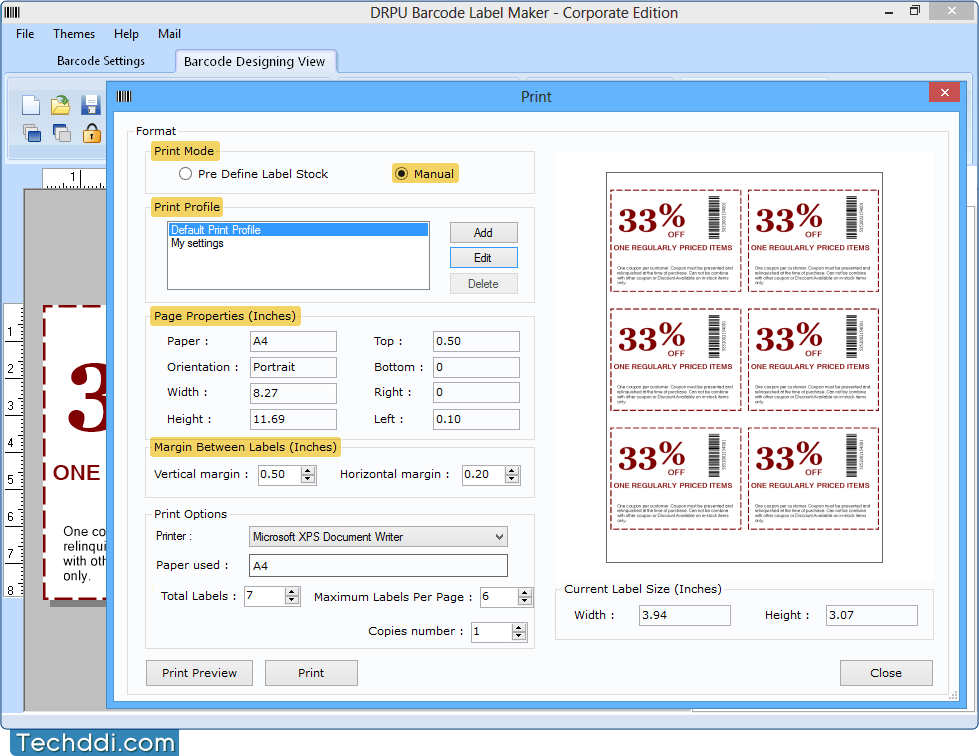The width and height of the screenshot is (979, 756).
Task: Click the Print button
Action: coord(311,673)
